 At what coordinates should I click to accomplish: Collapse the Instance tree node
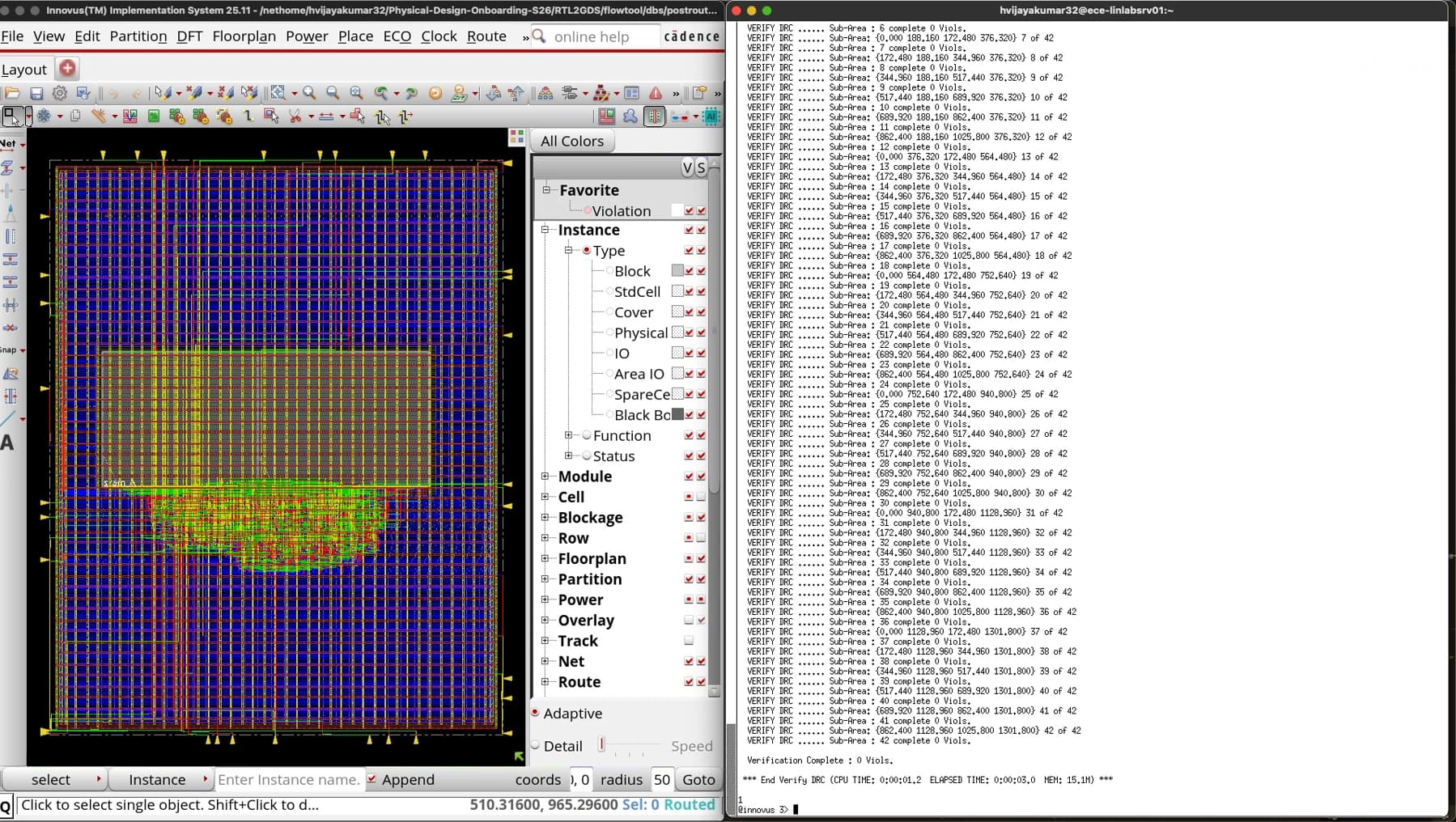tap(545, 230)
